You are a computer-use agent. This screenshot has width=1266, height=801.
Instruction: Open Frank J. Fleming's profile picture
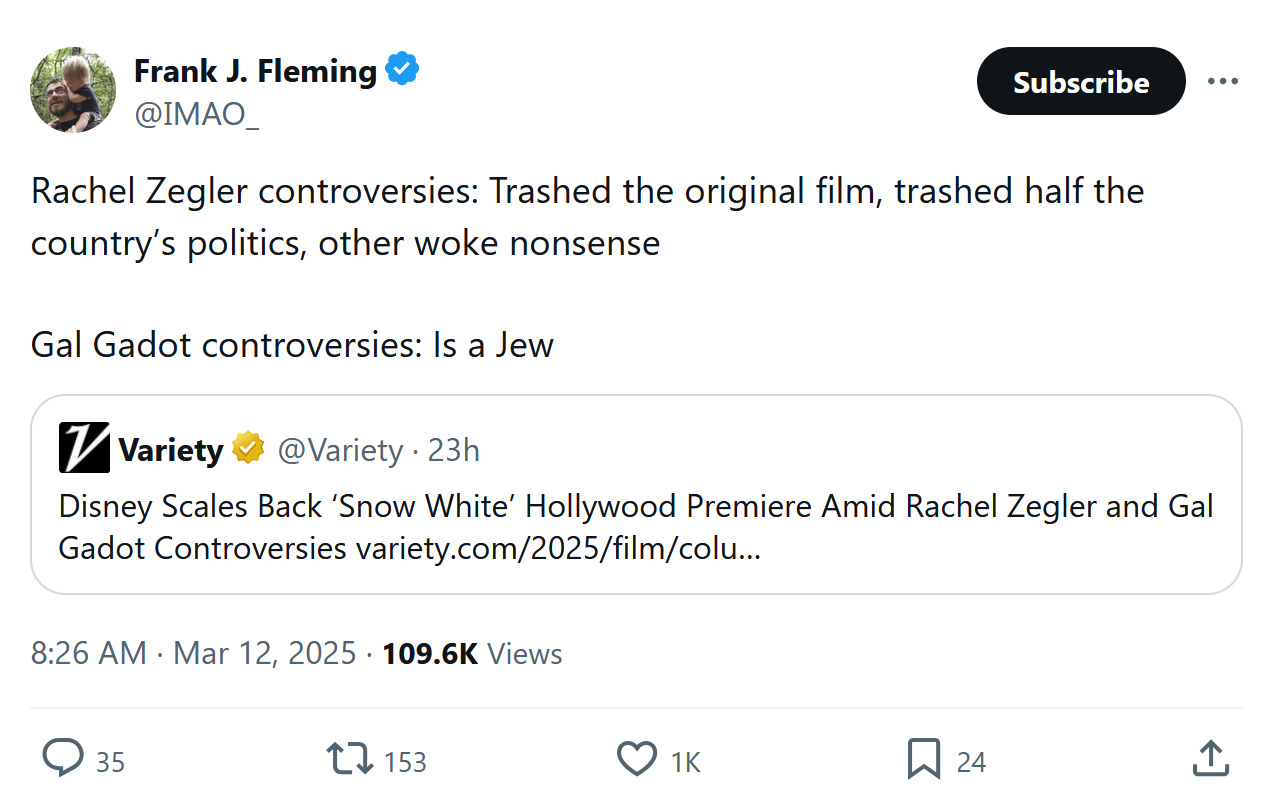click(x=74, y=90)
